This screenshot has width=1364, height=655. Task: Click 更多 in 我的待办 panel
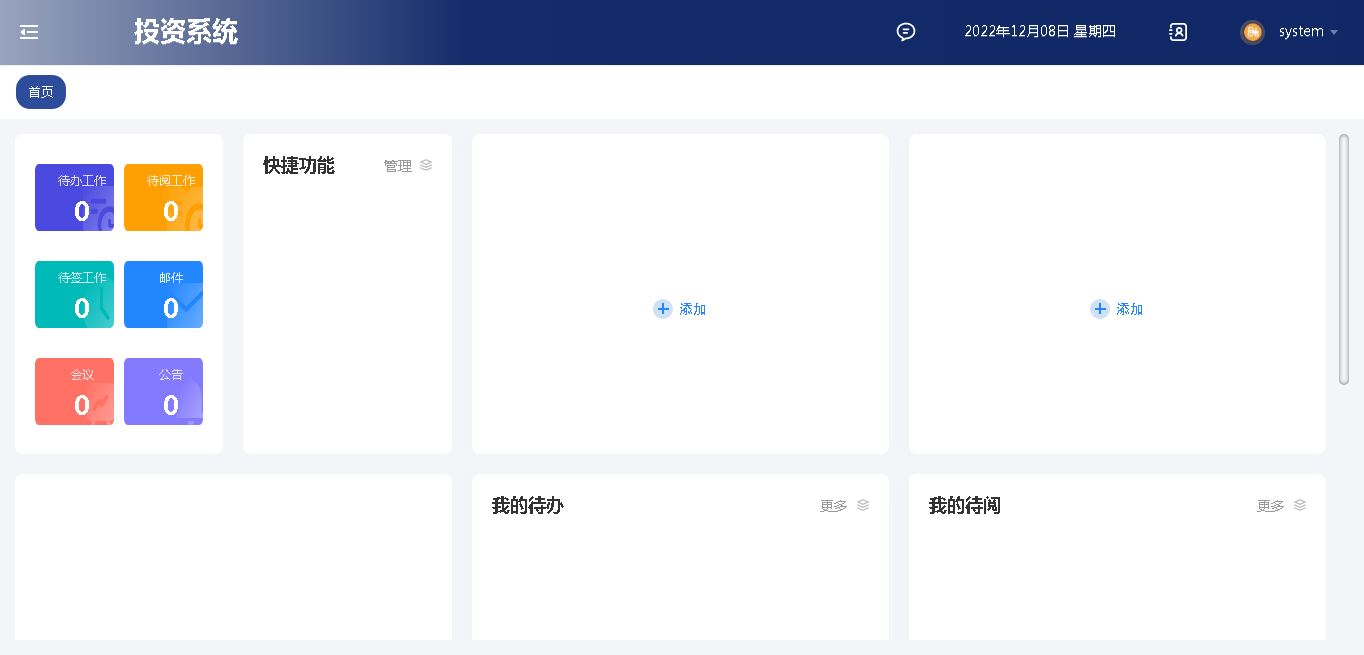tap(834, 506)
